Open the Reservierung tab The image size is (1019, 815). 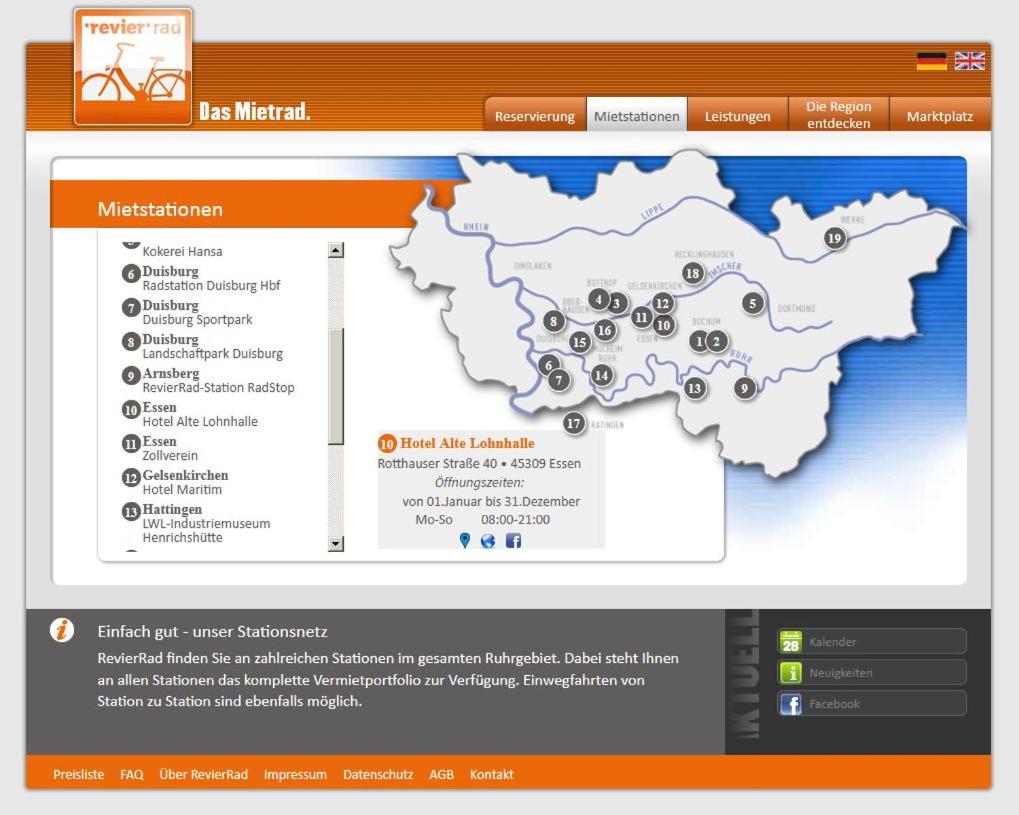pyautogui.click(x=535, y=117)
